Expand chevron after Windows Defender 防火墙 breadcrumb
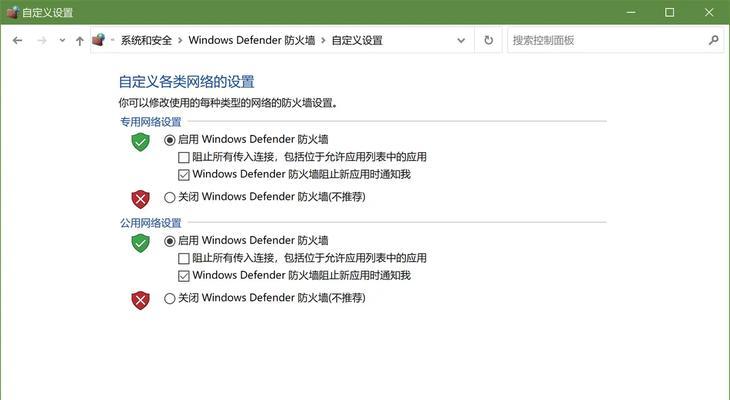The image size is (730, 400). click(324, 41)
